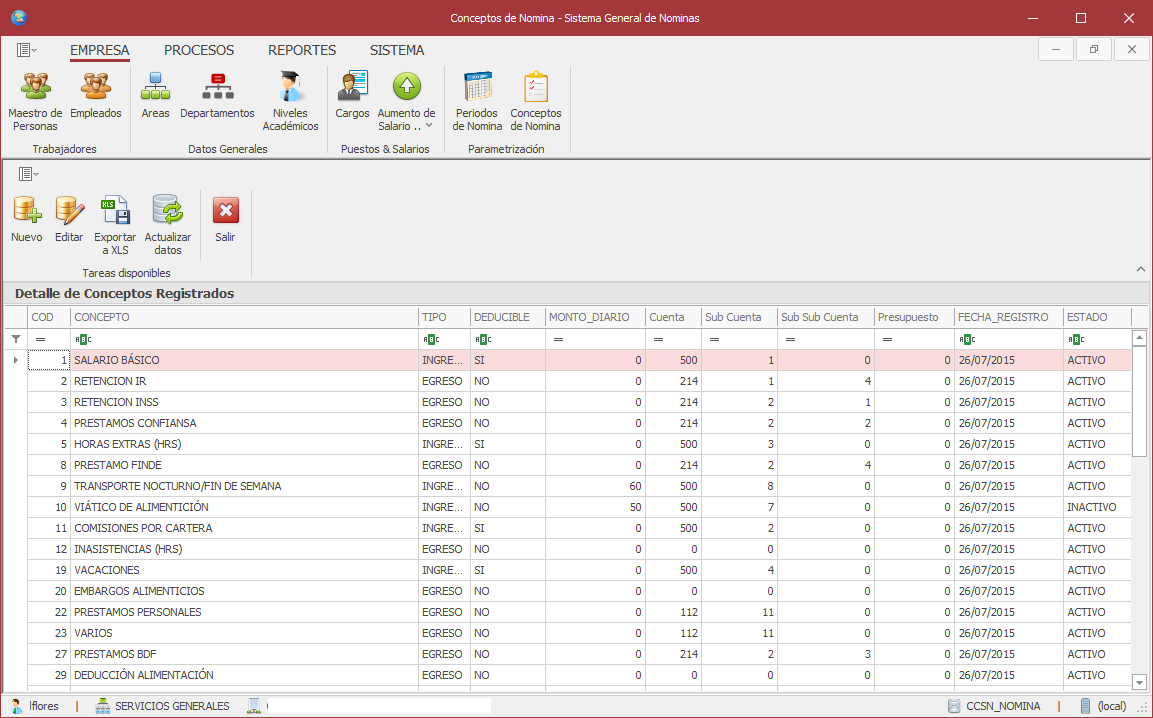Image resolution: width=1153 pixels, height=718 pixels.
Task: Refresh with Actualizar datos
Action: [x=168, y=225]
